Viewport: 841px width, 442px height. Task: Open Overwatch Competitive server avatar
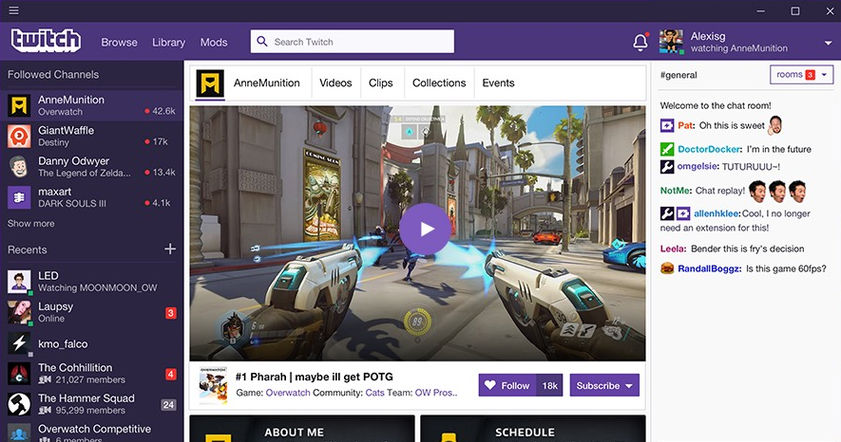(x=19, y=433)
